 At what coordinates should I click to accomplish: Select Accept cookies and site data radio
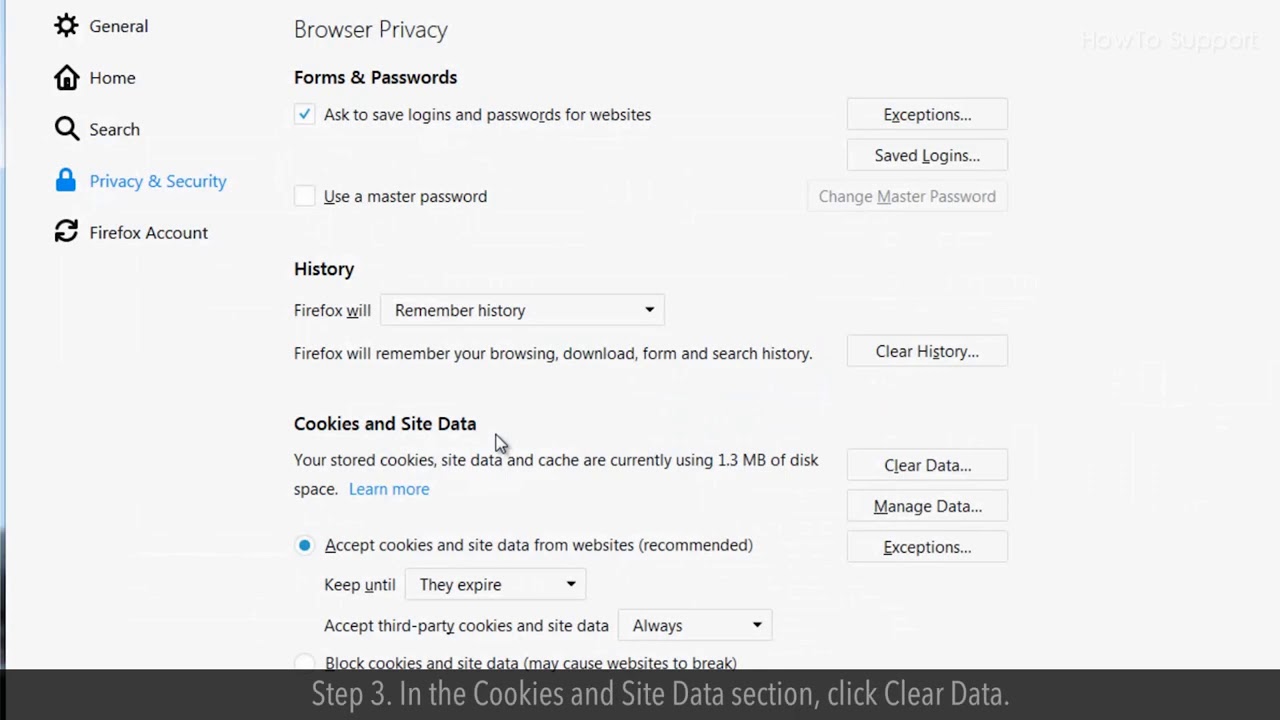pyautogui.click(x=304, y=545)
